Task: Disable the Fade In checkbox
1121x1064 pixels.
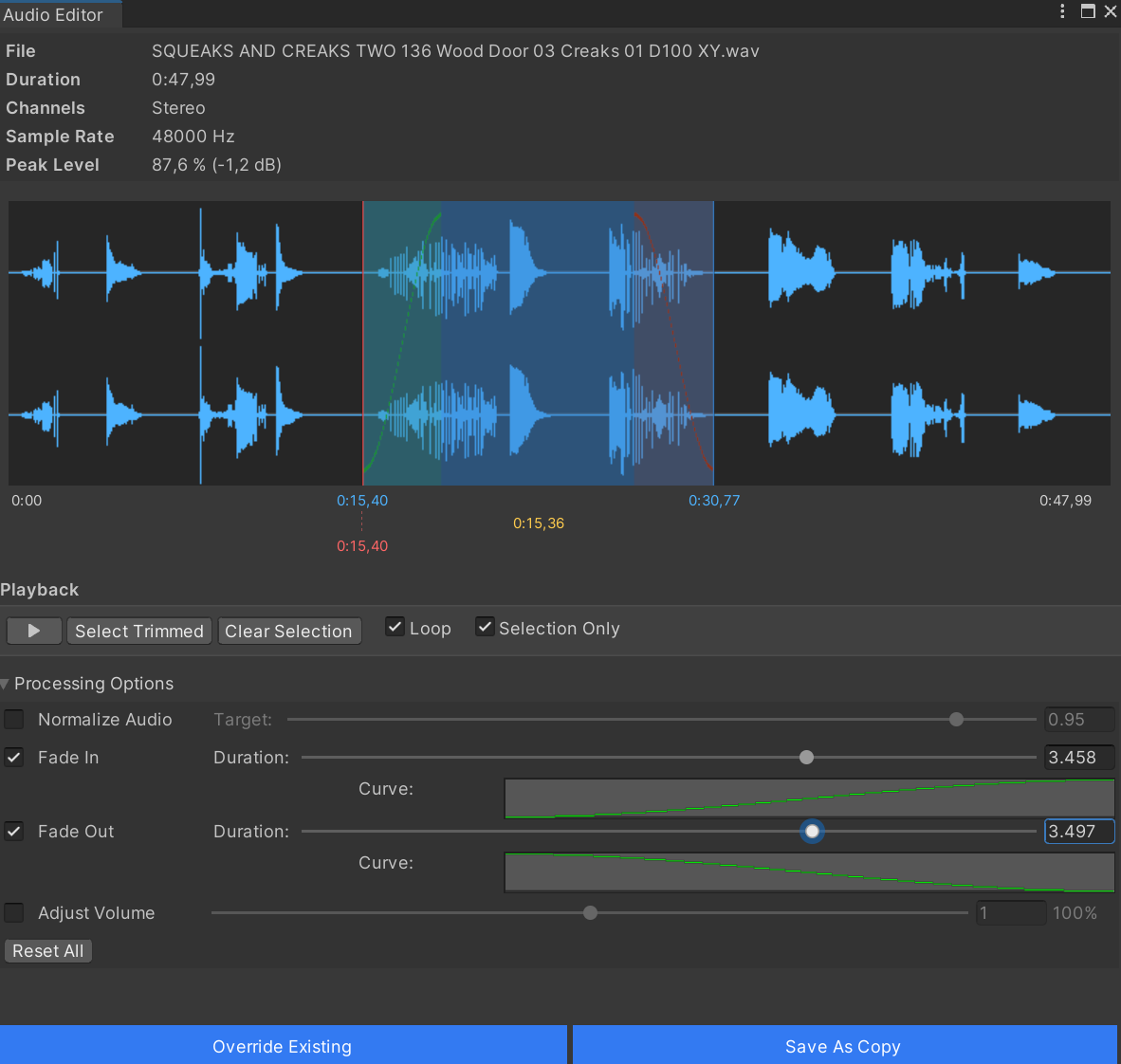Action: 14,758
